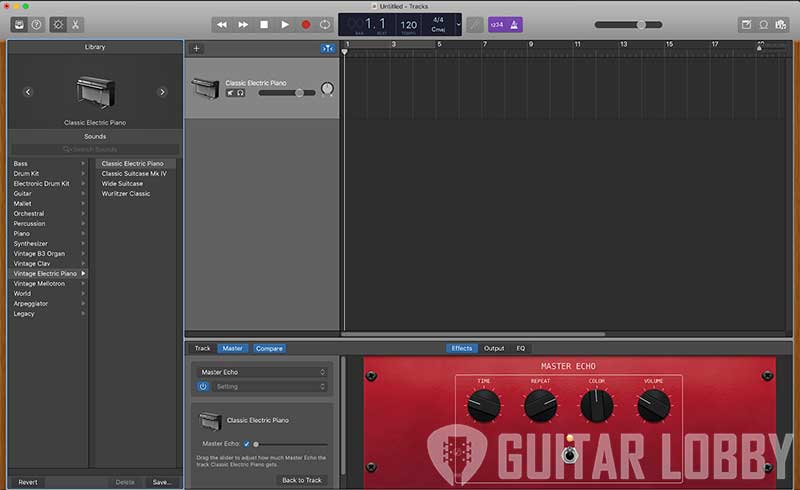
Task: Select Classic Suitcase Mk IV patch
Action: 136,174
